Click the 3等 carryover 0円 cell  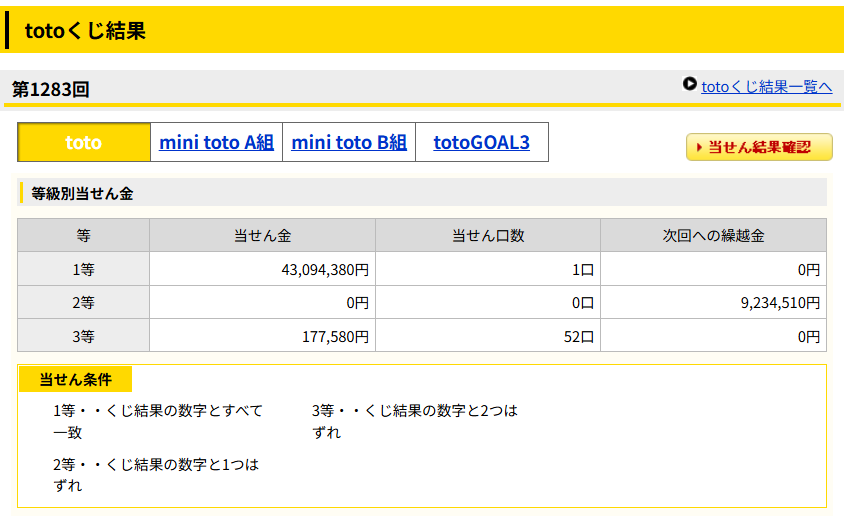coord(713,336)
